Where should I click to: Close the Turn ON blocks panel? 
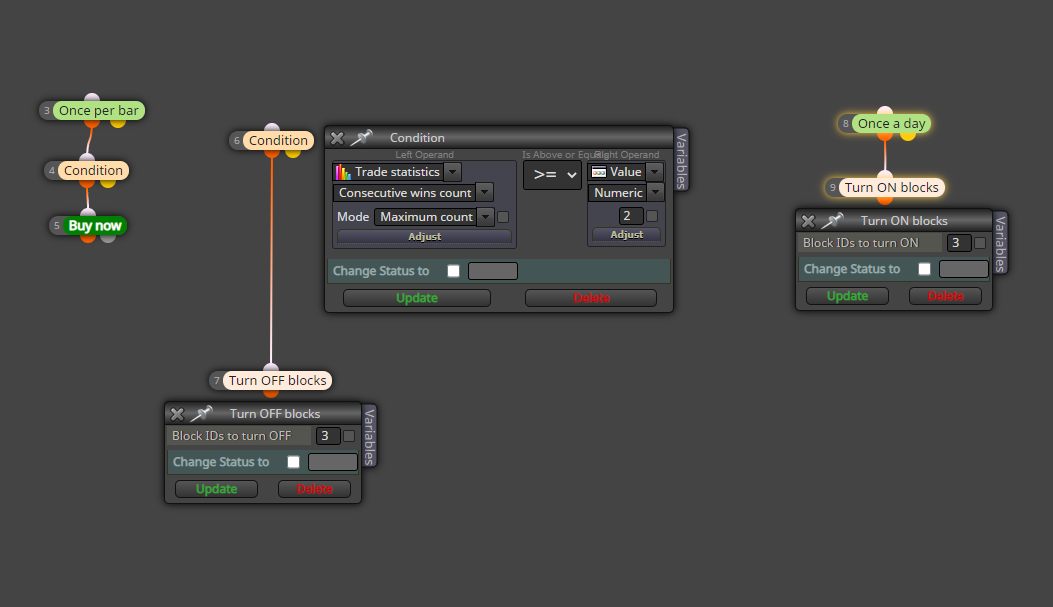tap(808, 221)
